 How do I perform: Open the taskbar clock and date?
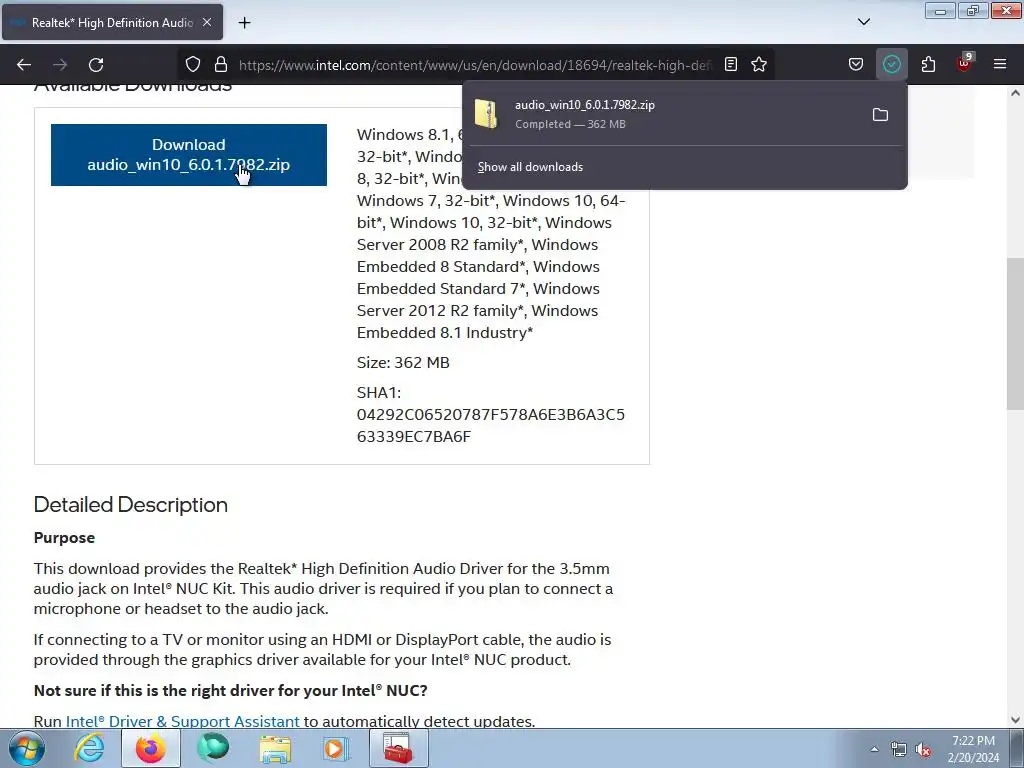[973, 749]
